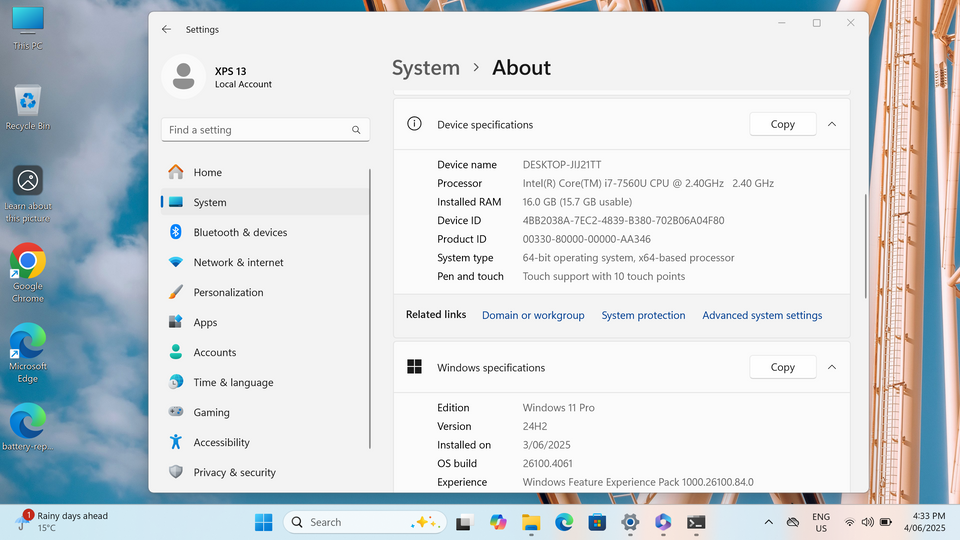960x540 pixels.
Task: Open the System protection link
Action: 643,315
